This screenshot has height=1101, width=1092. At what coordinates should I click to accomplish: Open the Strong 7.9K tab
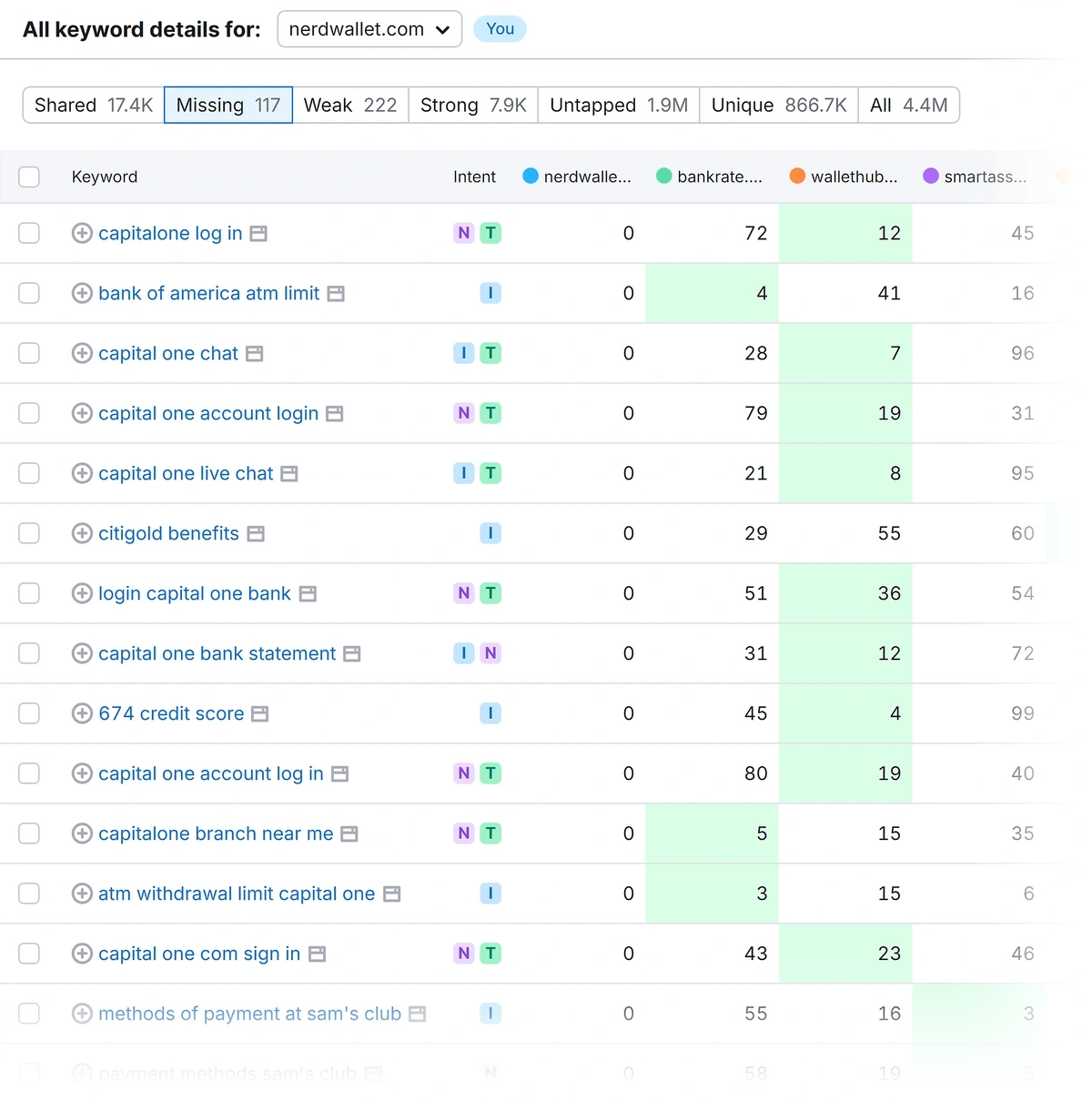click(473, 105)
